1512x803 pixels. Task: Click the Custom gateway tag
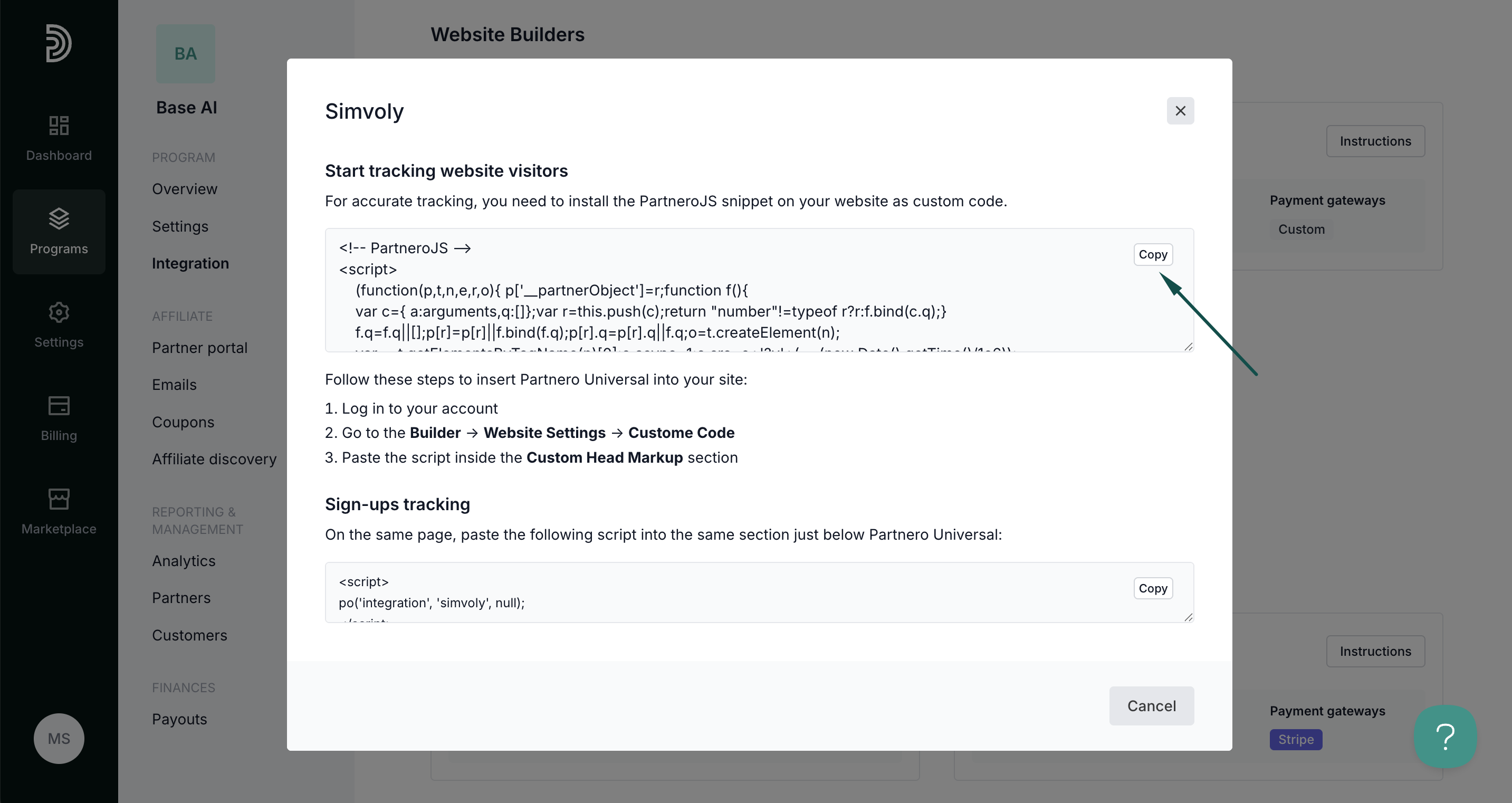click(1302, 230)
